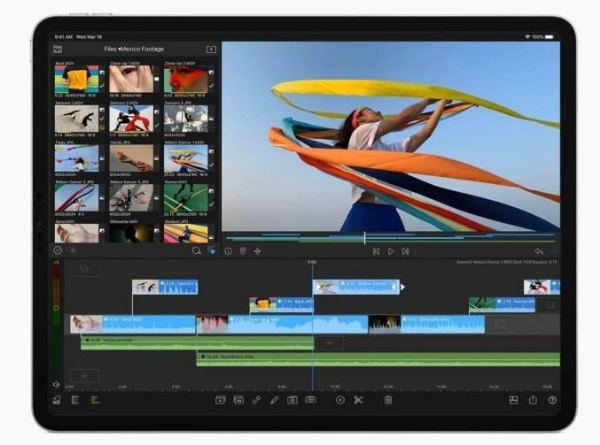
Task: Select Ribbon Dancer 1 library thumbnail
Action: 186,158
